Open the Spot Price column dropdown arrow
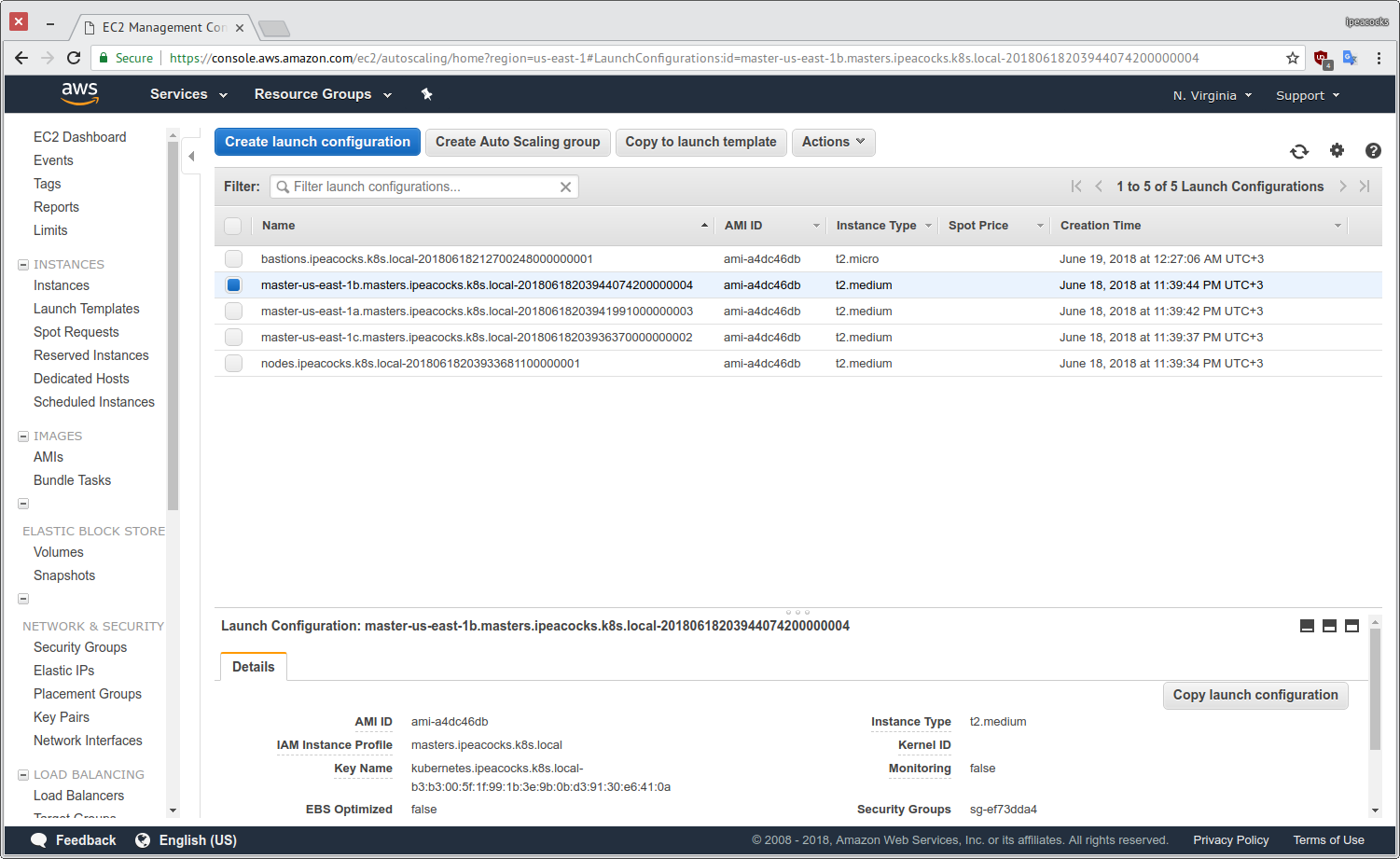 coord(1040,226)
